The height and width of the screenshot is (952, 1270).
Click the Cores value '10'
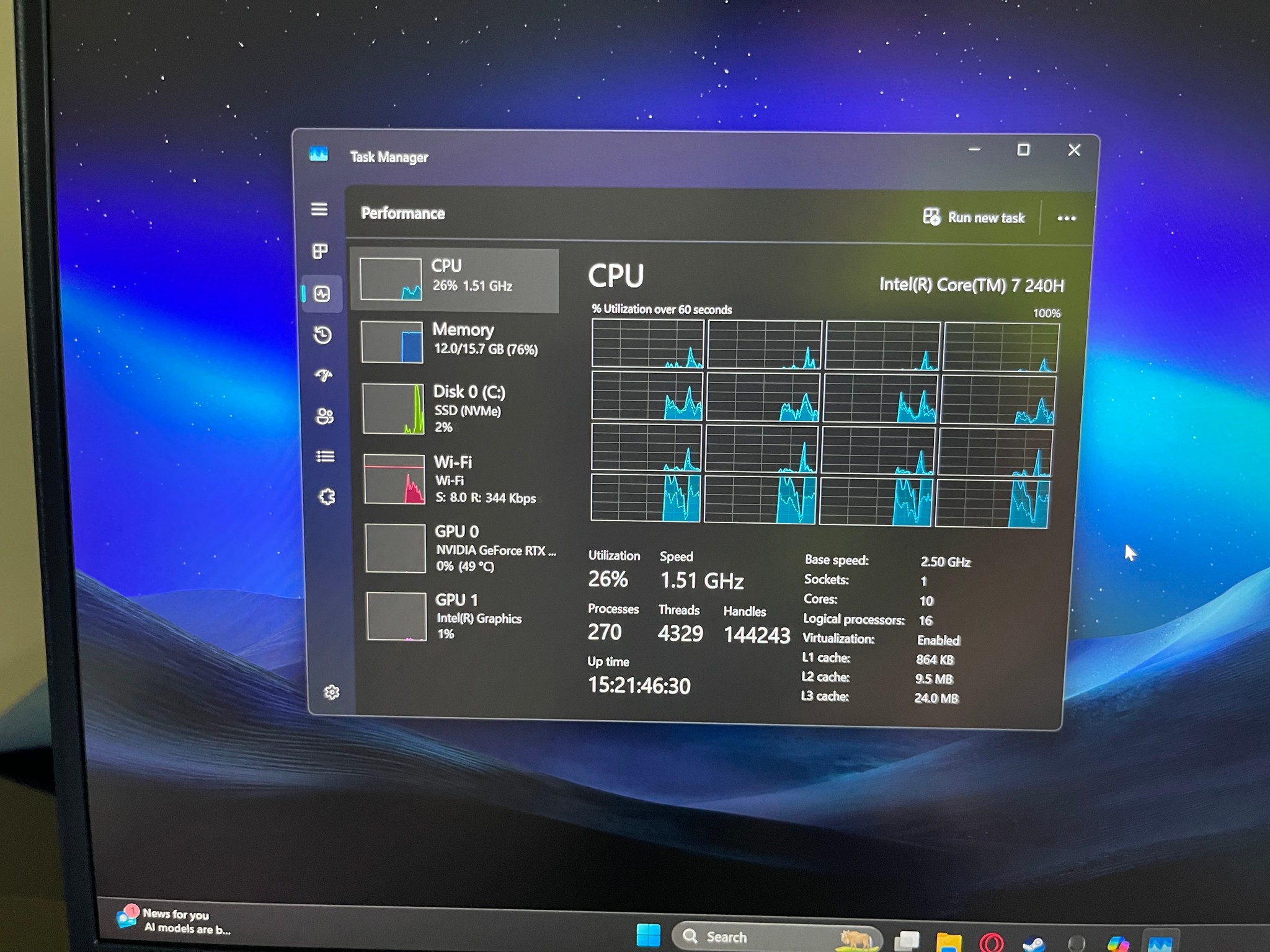926,601
